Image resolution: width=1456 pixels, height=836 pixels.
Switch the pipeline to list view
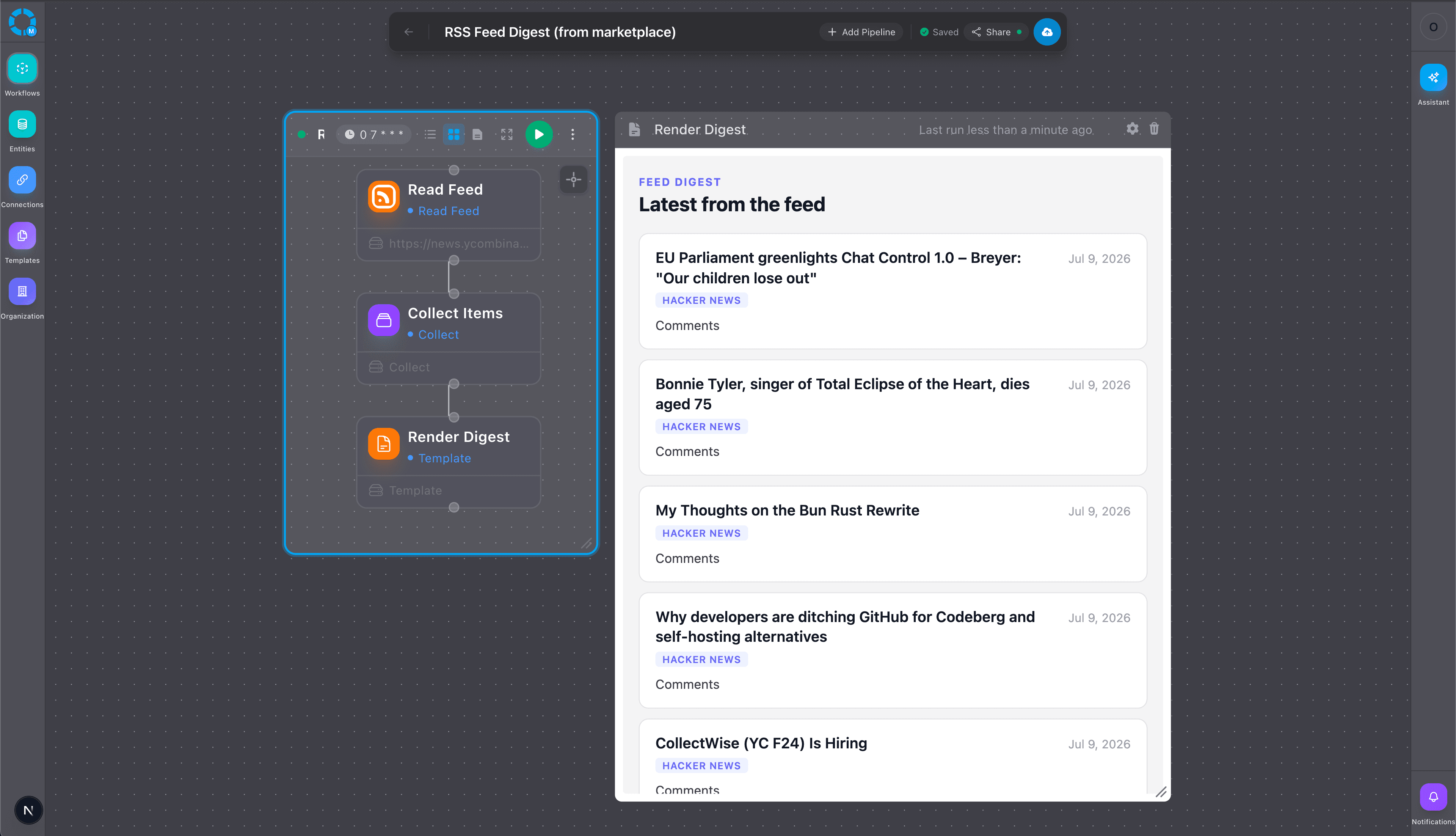coord(430,134)
